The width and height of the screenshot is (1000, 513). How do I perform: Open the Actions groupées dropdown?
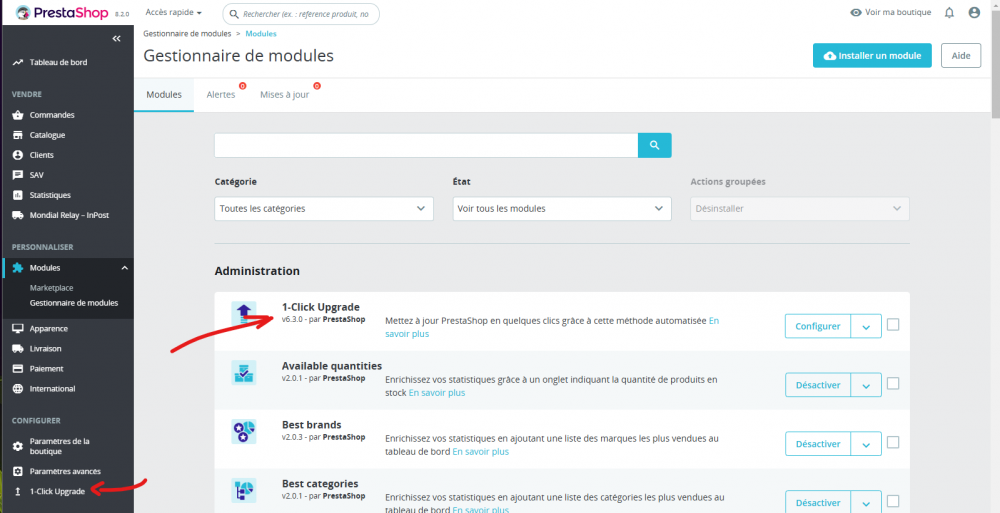point(800,209)
